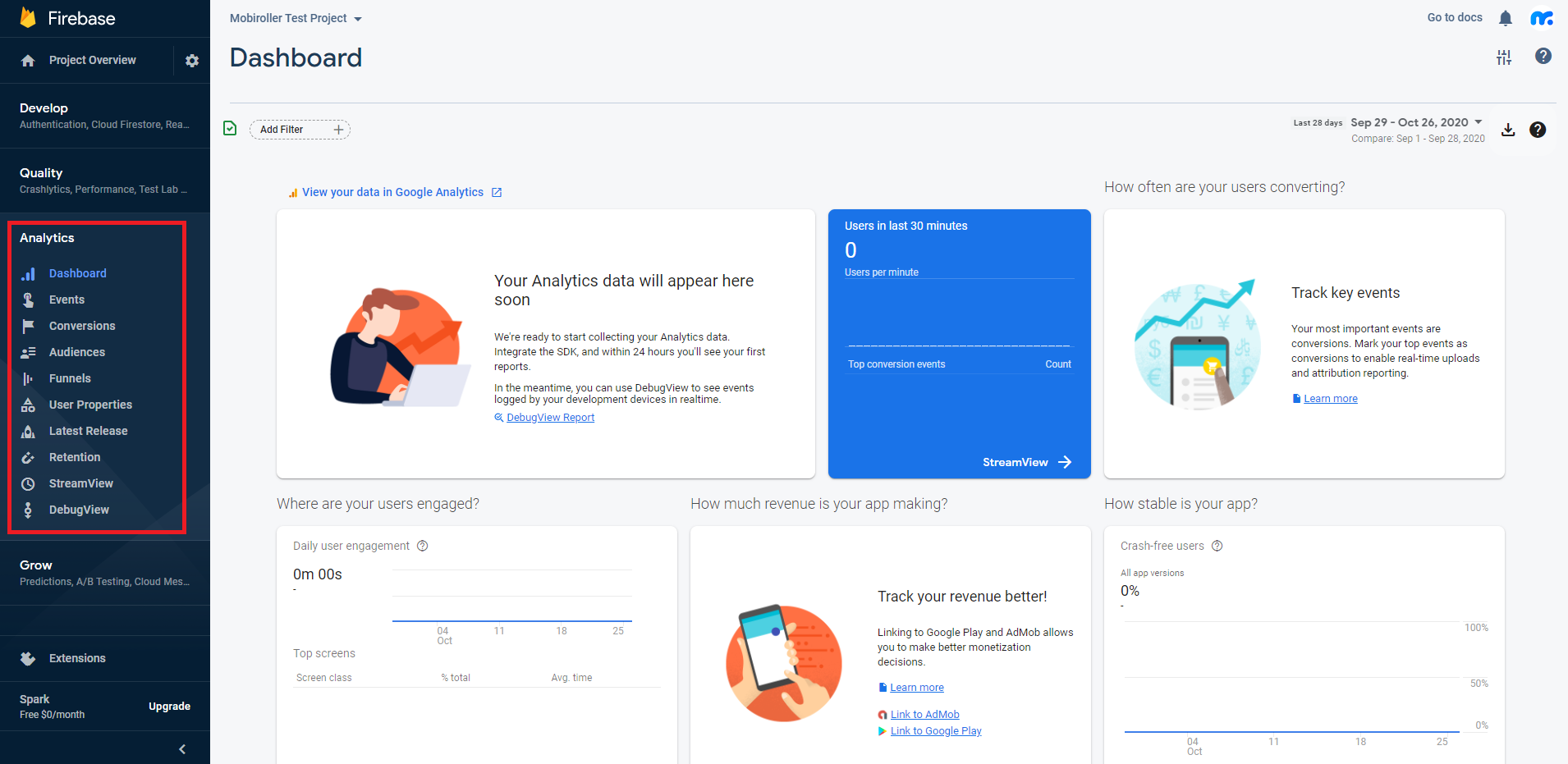Image resolution: width=1568 pixels, height=764 pixels.
Task: Show help for Crash-free users
Action: [1217, 546]
